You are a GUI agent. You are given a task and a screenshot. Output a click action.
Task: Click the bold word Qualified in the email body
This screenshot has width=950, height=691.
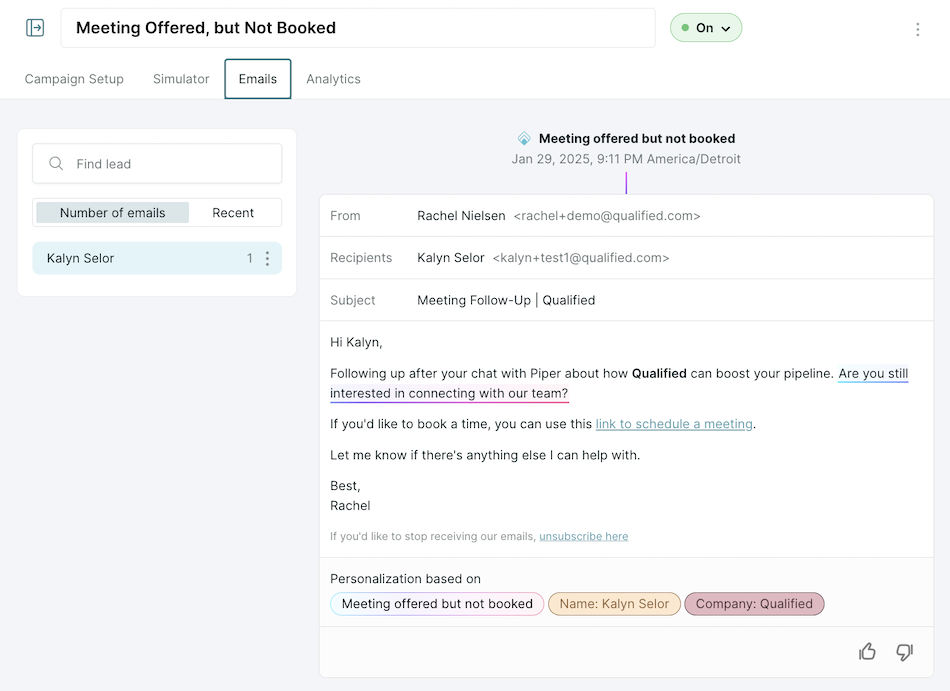659,373
